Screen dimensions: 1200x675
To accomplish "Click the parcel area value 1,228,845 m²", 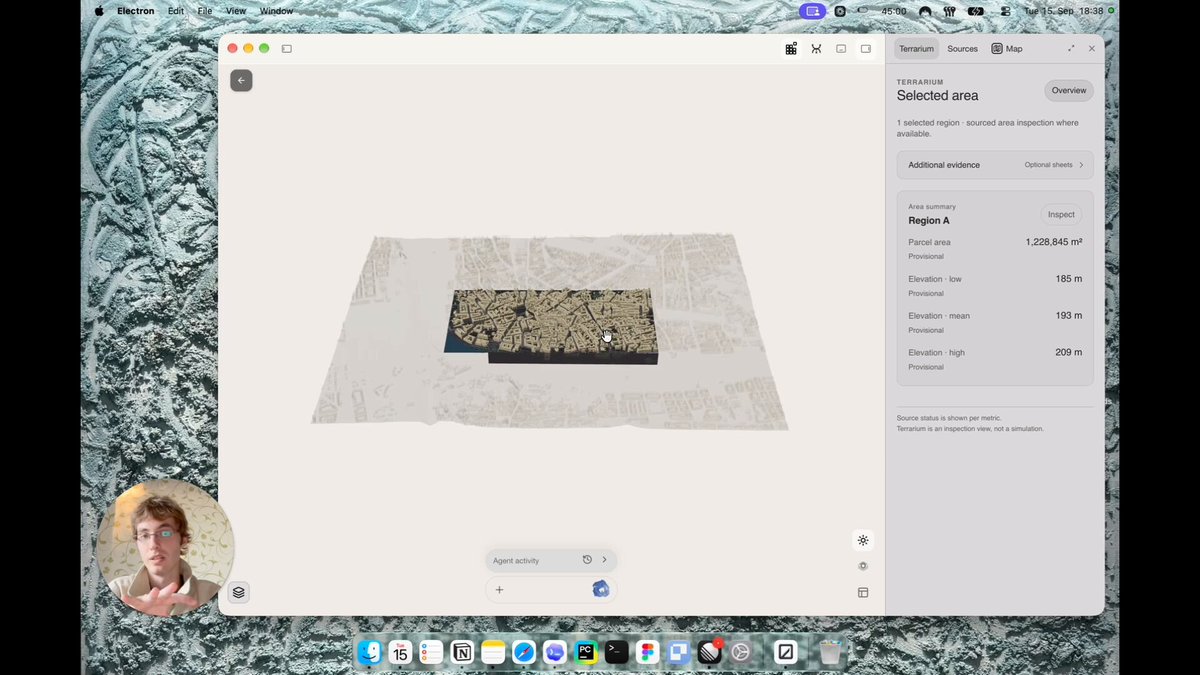I will [1054, 242].
